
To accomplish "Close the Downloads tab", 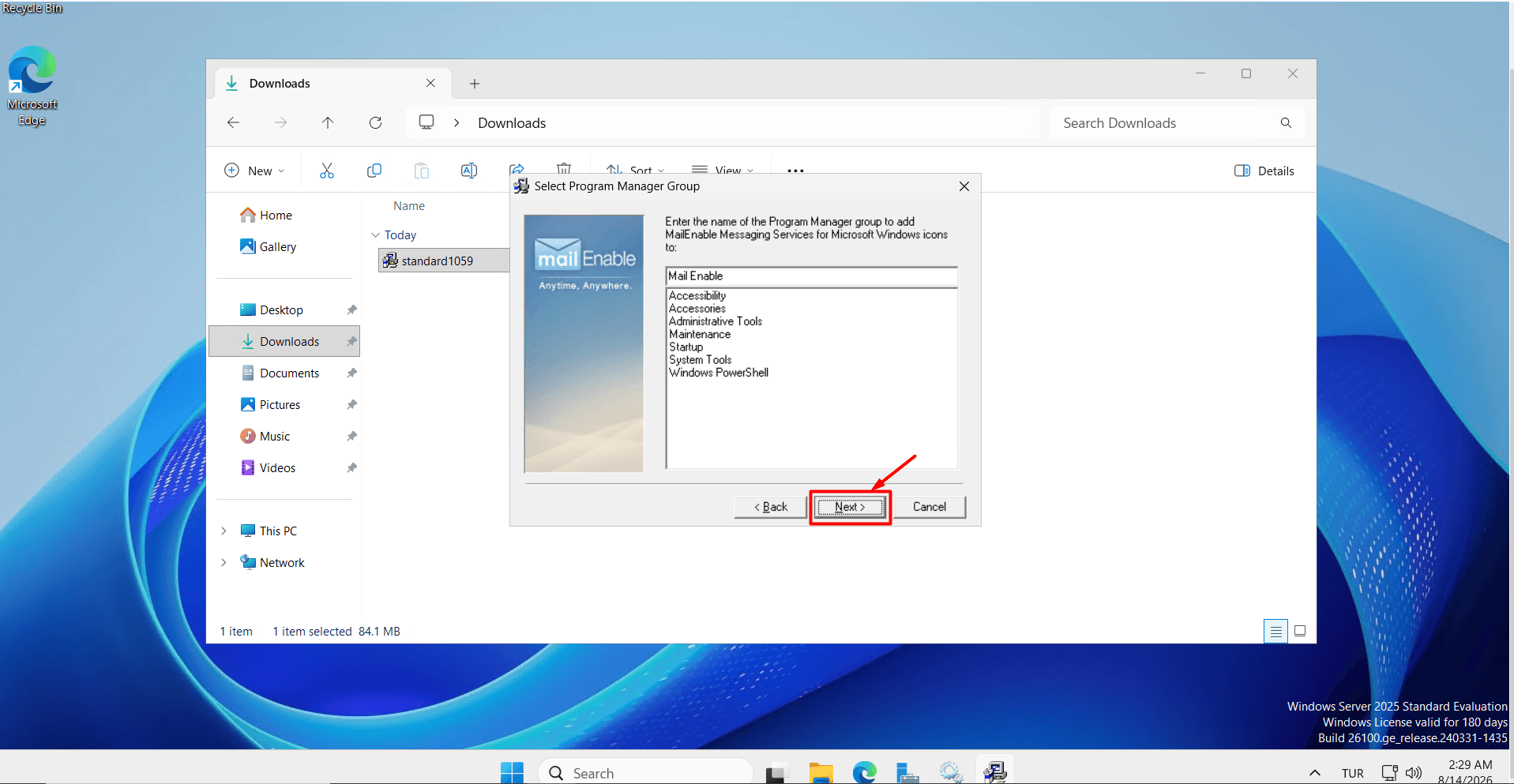I will pos(430,83).
